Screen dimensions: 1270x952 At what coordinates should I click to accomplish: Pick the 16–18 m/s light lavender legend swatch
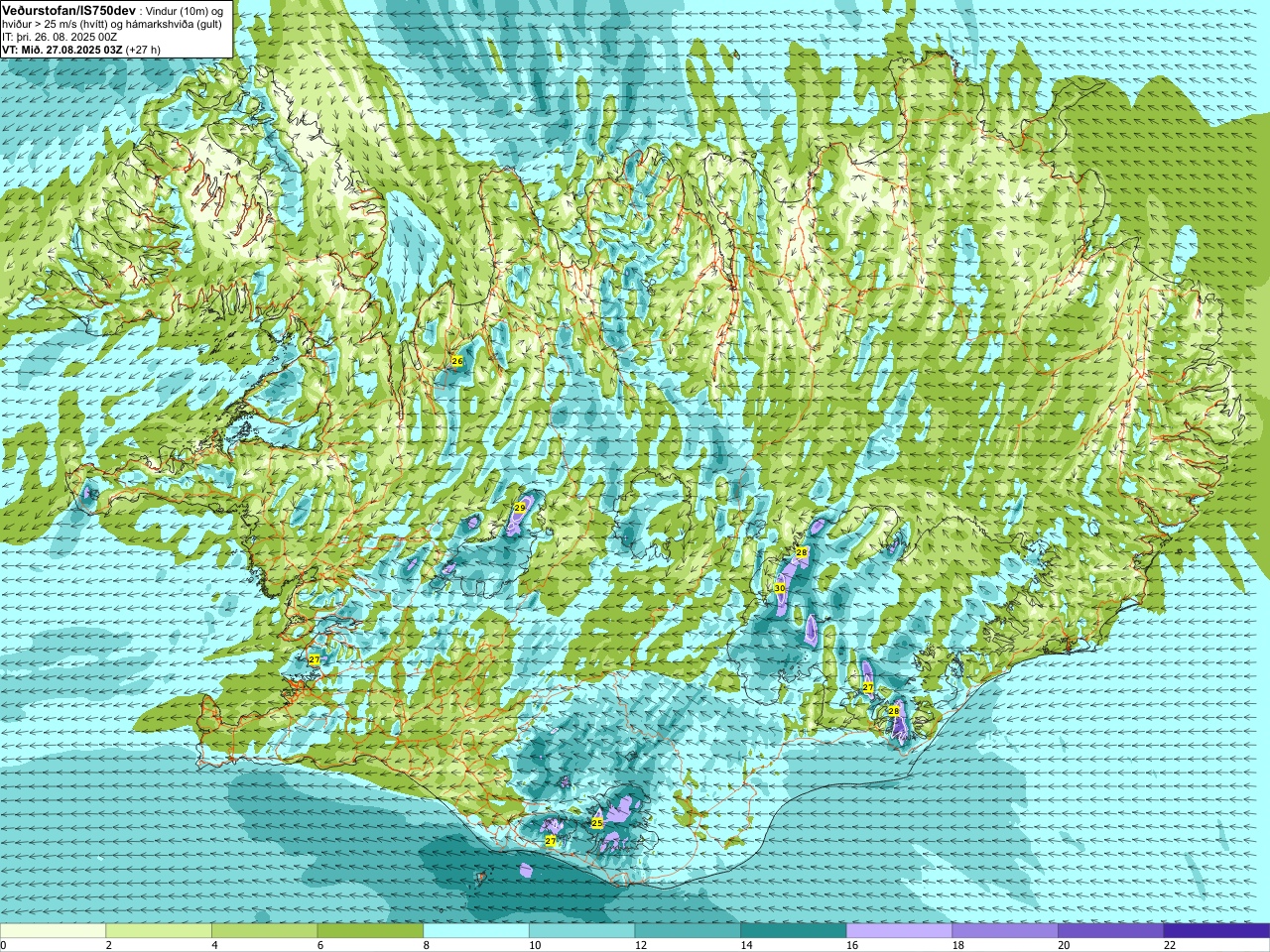(x=899, y=930)
